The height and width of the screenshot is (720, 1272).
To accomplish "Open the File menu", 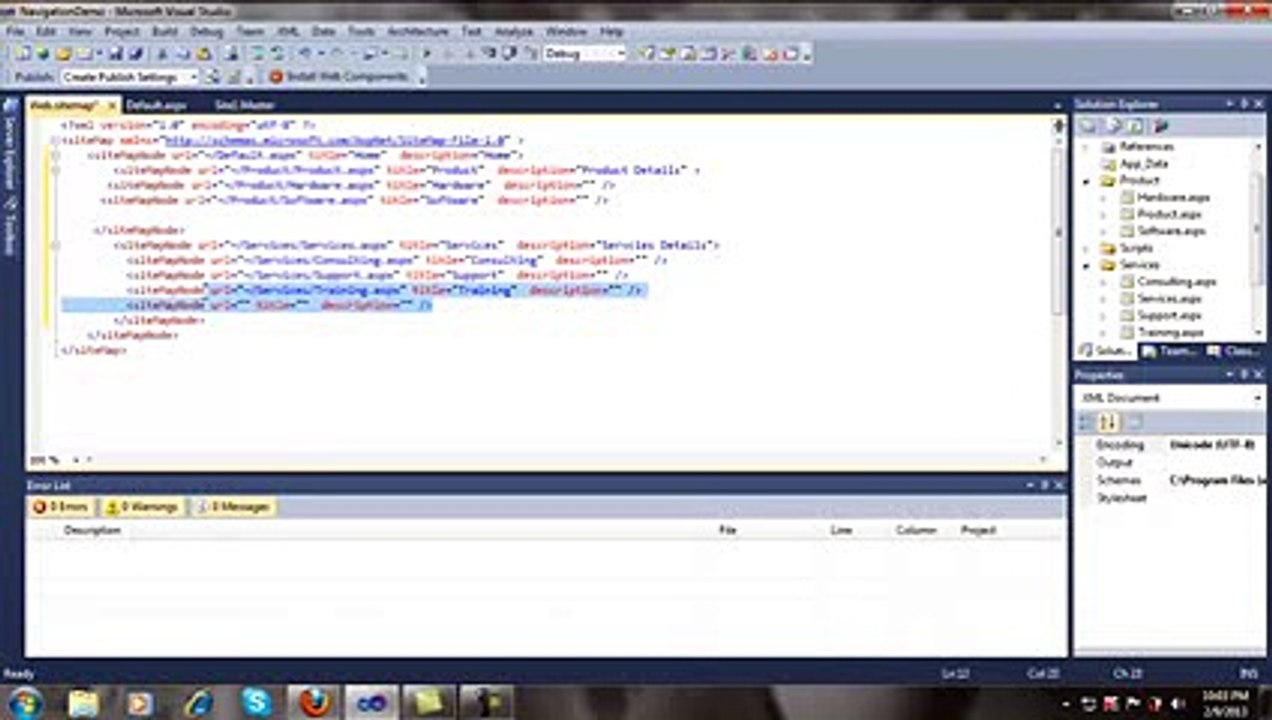I will pos(15,32).
